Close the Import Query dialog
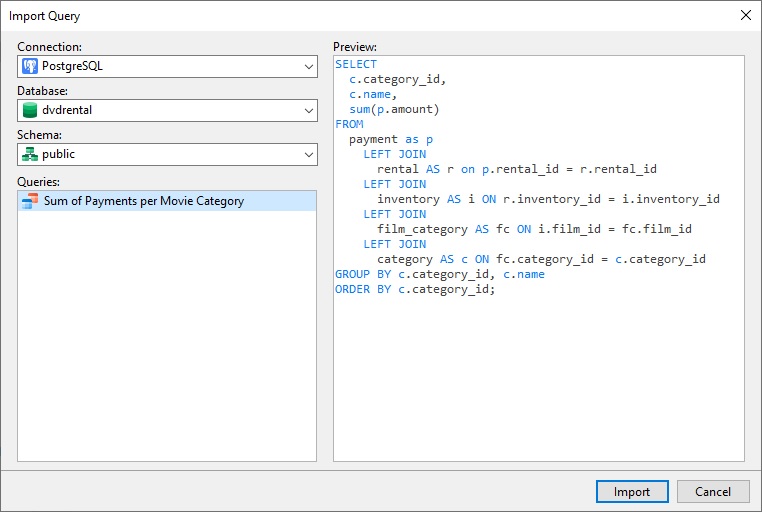762x512 pixels. pyautogui.click(x=746, y=16)
